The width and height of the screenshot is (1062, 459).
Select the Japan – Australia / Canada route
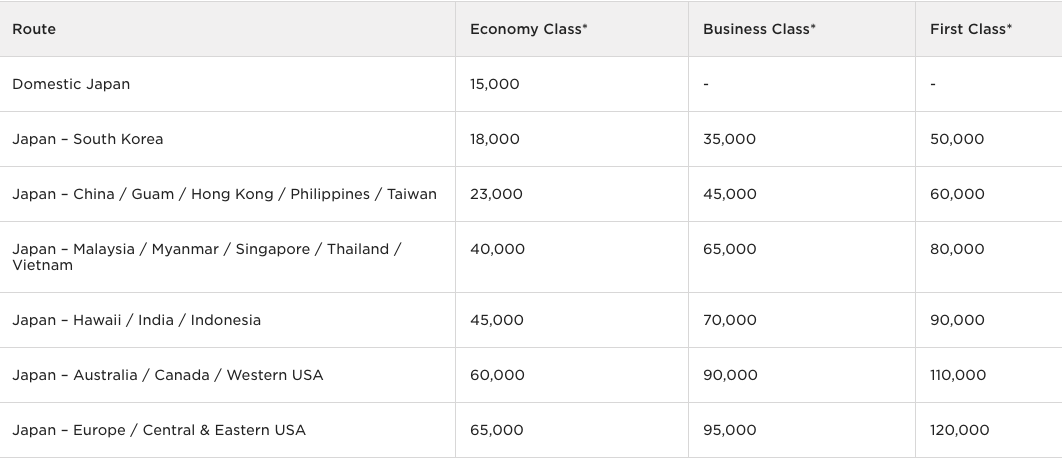167,375
